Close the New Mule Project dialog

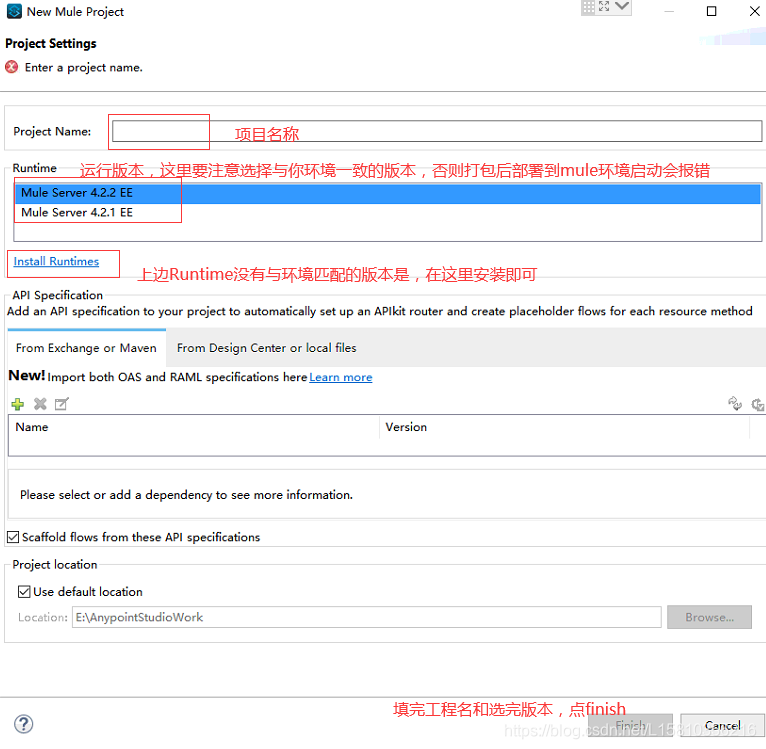755,11
